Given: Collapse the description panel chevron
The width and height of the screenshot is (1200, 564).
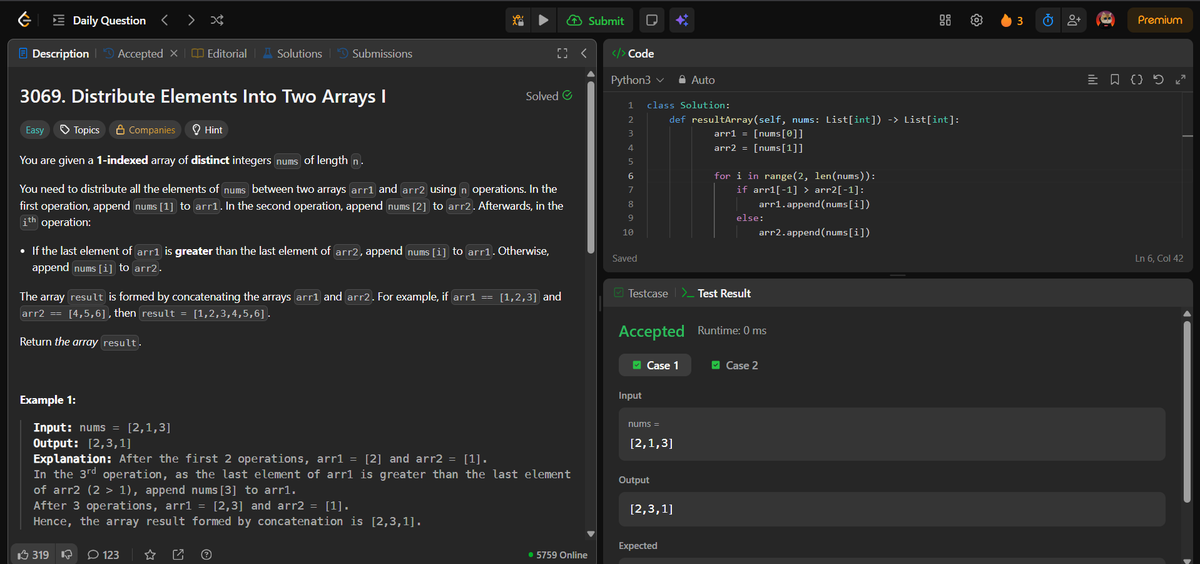Looking at the screenshot, I should tap(583, 53).
